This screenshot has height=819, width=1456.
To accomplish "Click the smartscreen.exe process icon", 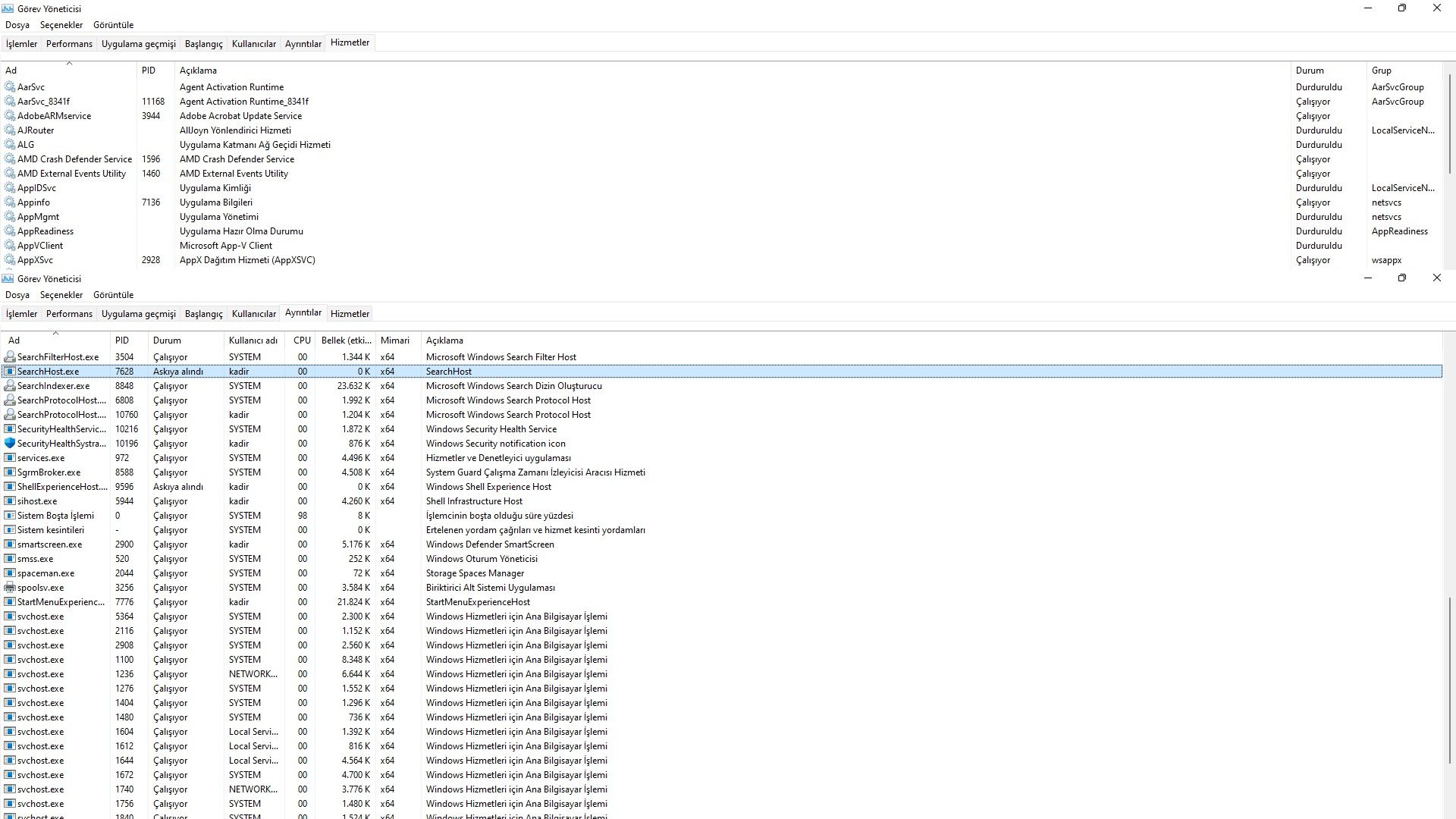I will (x=10, y=544).
